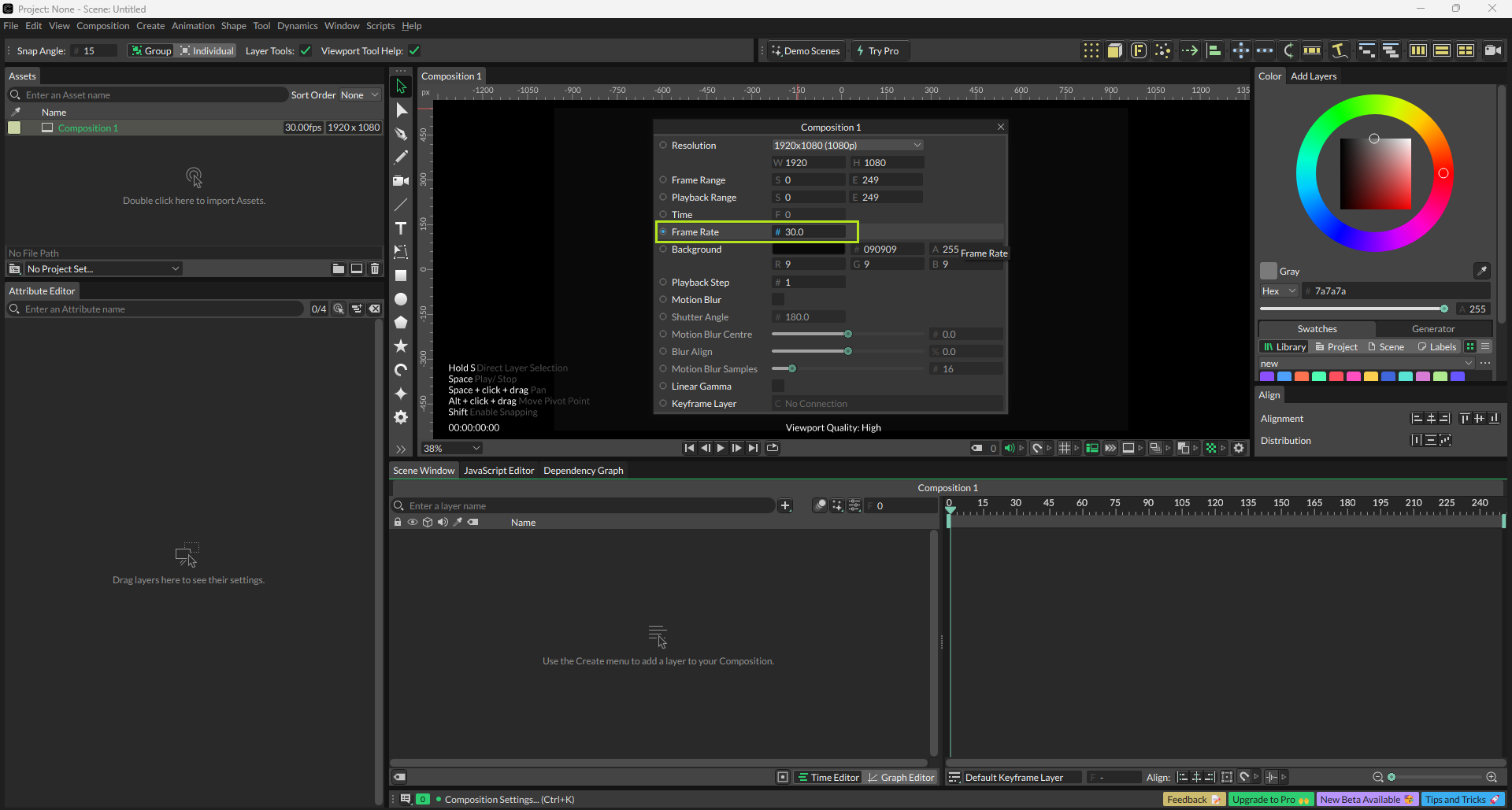Viewport: 1512px width, 810px height.
Task: Select the Text tool in the toolbar
Action: point(401,228)
